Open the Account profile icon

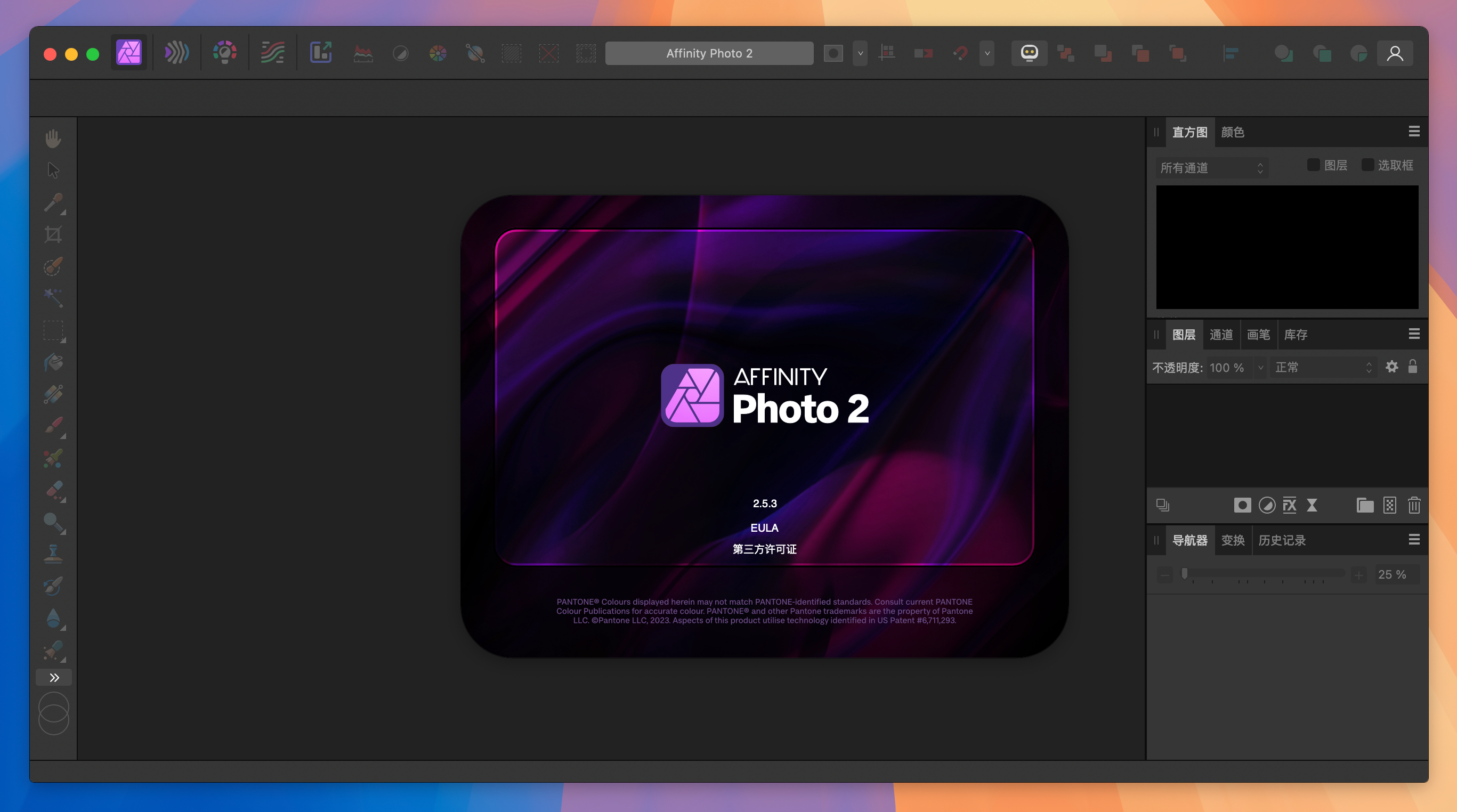[x=1395, y=54]
